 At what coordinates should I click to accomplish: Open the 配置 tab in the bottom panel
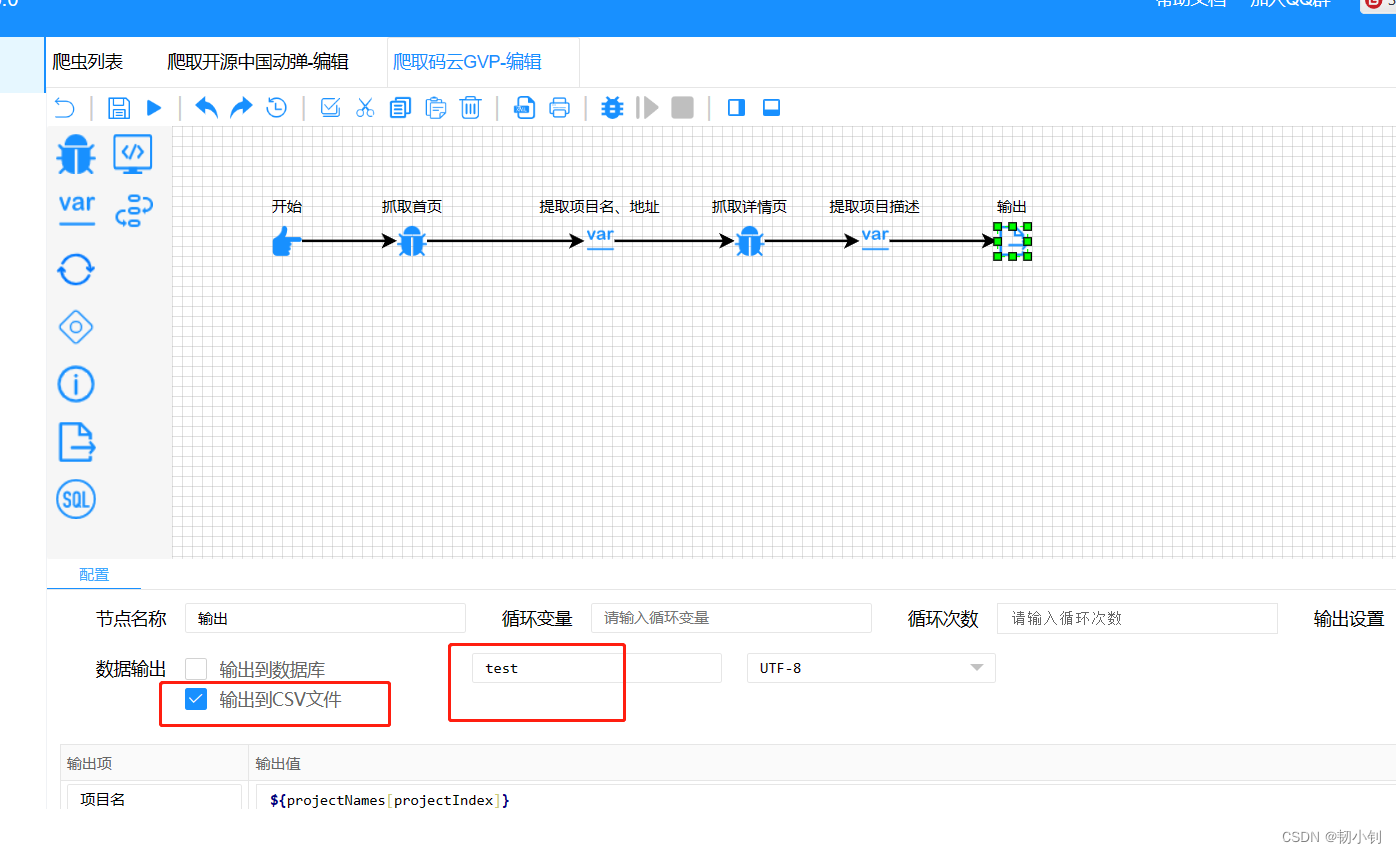(94, 575)
